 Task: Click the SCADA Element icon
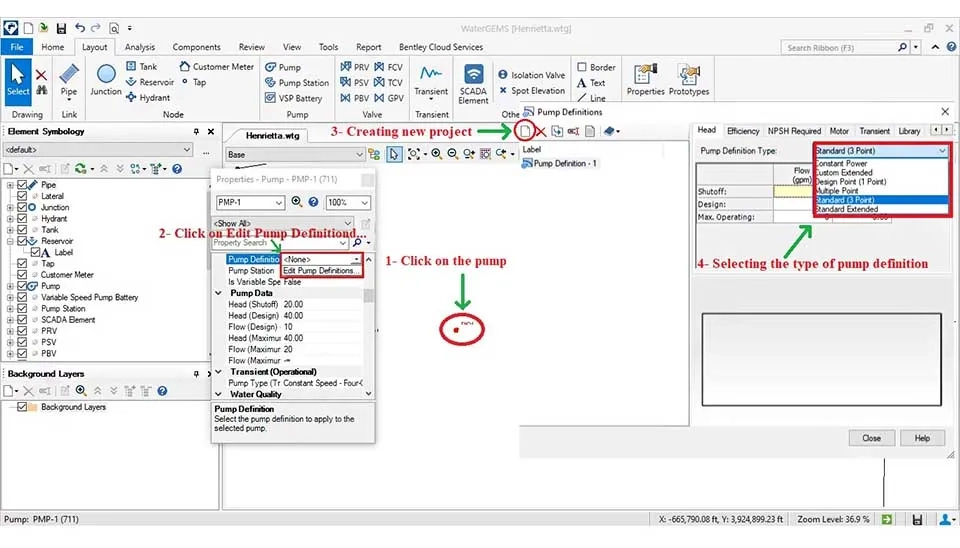click(473, 79)
